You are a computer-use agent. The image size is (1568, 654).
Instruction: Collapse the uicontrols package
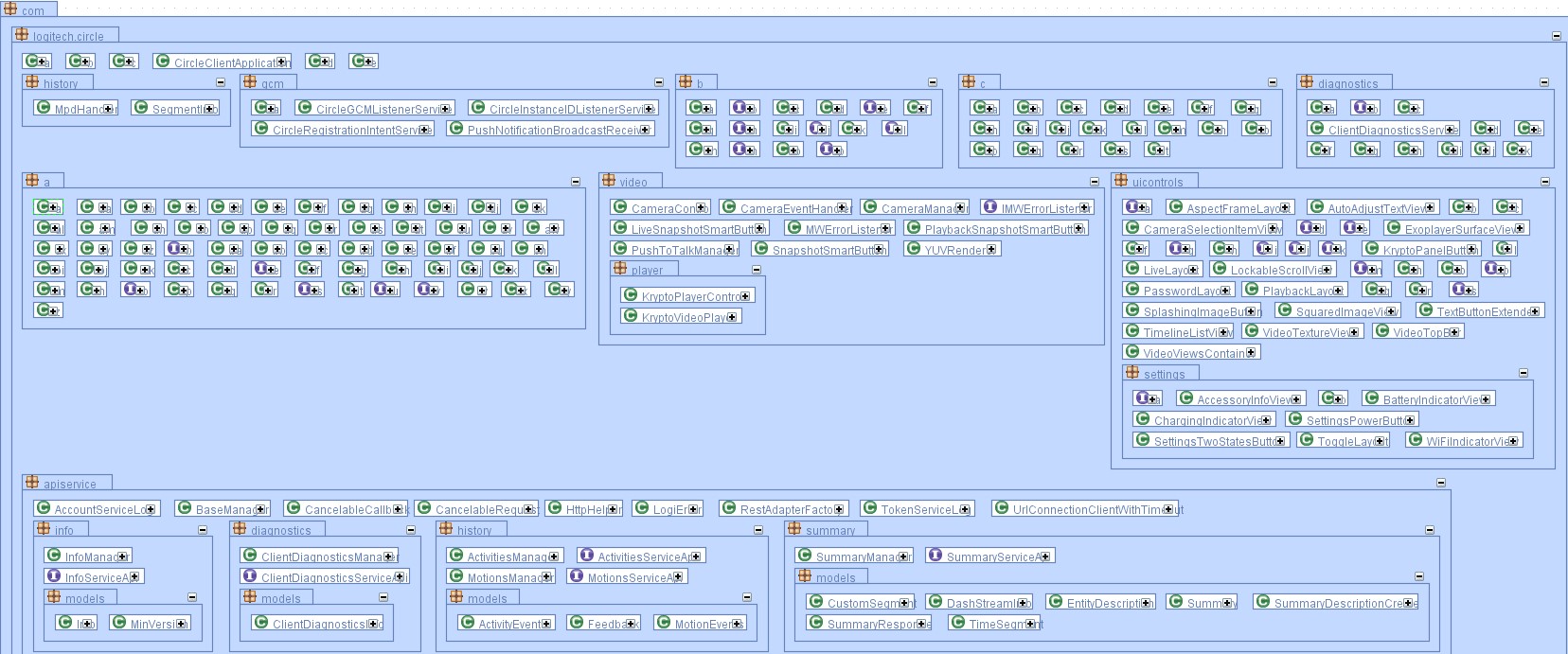pos(1545,182)
